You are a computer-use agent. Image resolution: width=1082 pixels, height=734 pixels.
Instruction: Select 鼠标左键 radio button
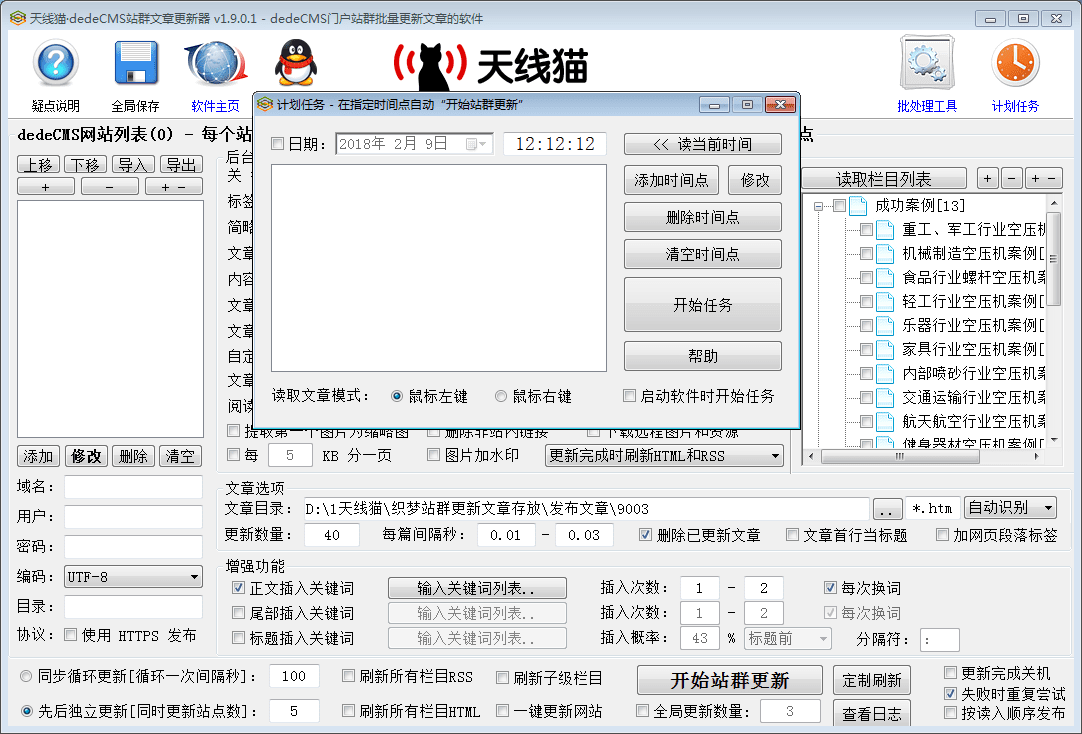pyautogui.click(x=397, y=396)
